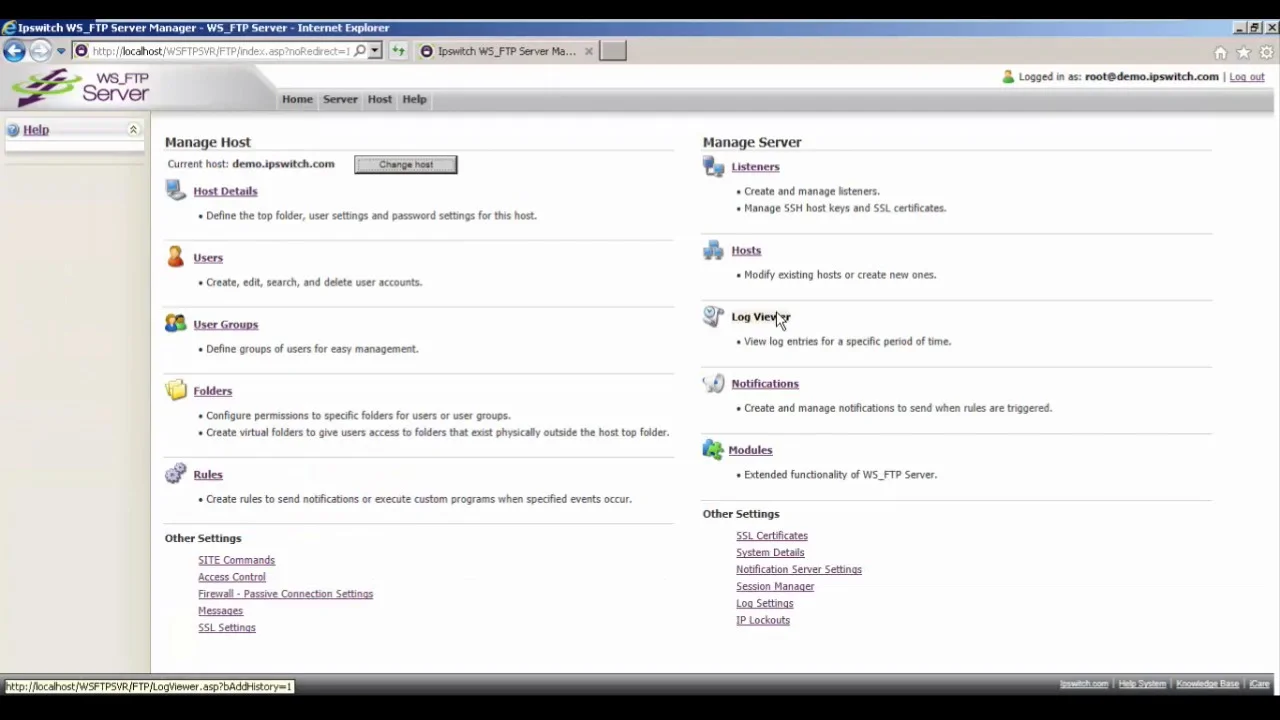Open the Listeners link
Image resolution: width=1280 pixels, height=720 pixels.
(x=755, y=167)
